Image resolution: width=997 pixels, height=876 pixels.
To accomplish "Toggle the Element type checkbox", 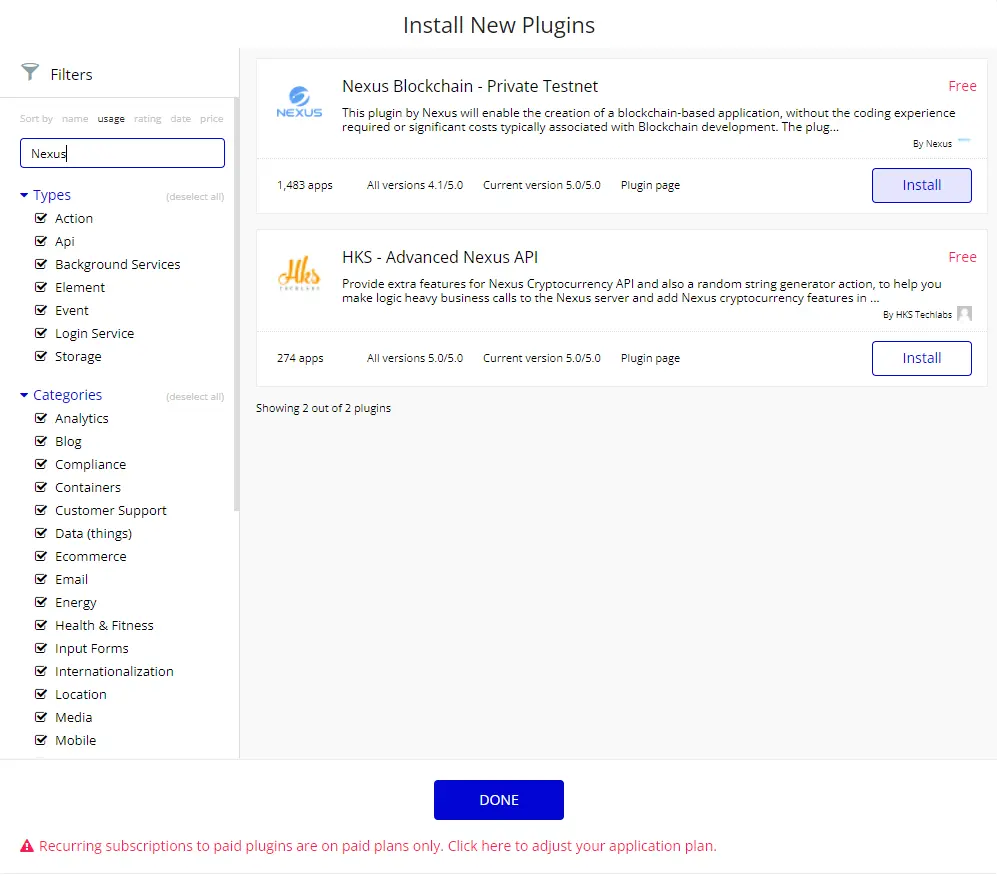I will pos(41,287).
